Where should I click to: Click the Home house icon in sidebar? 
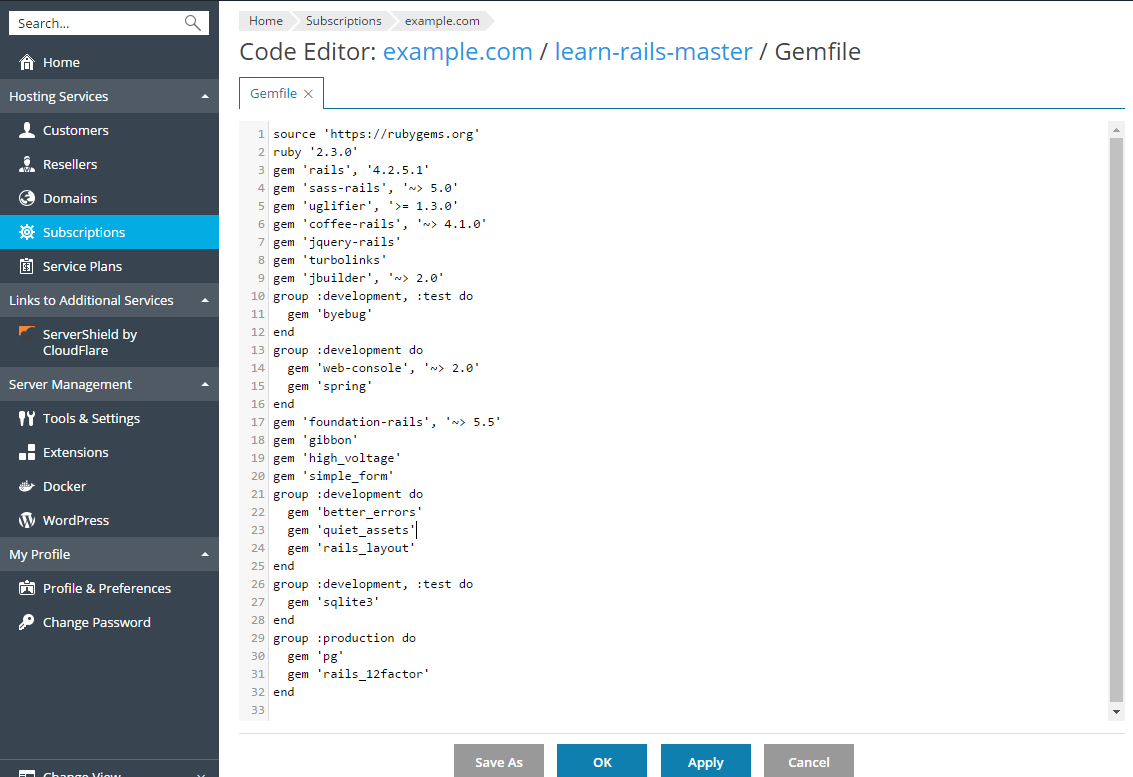point(27,62)
